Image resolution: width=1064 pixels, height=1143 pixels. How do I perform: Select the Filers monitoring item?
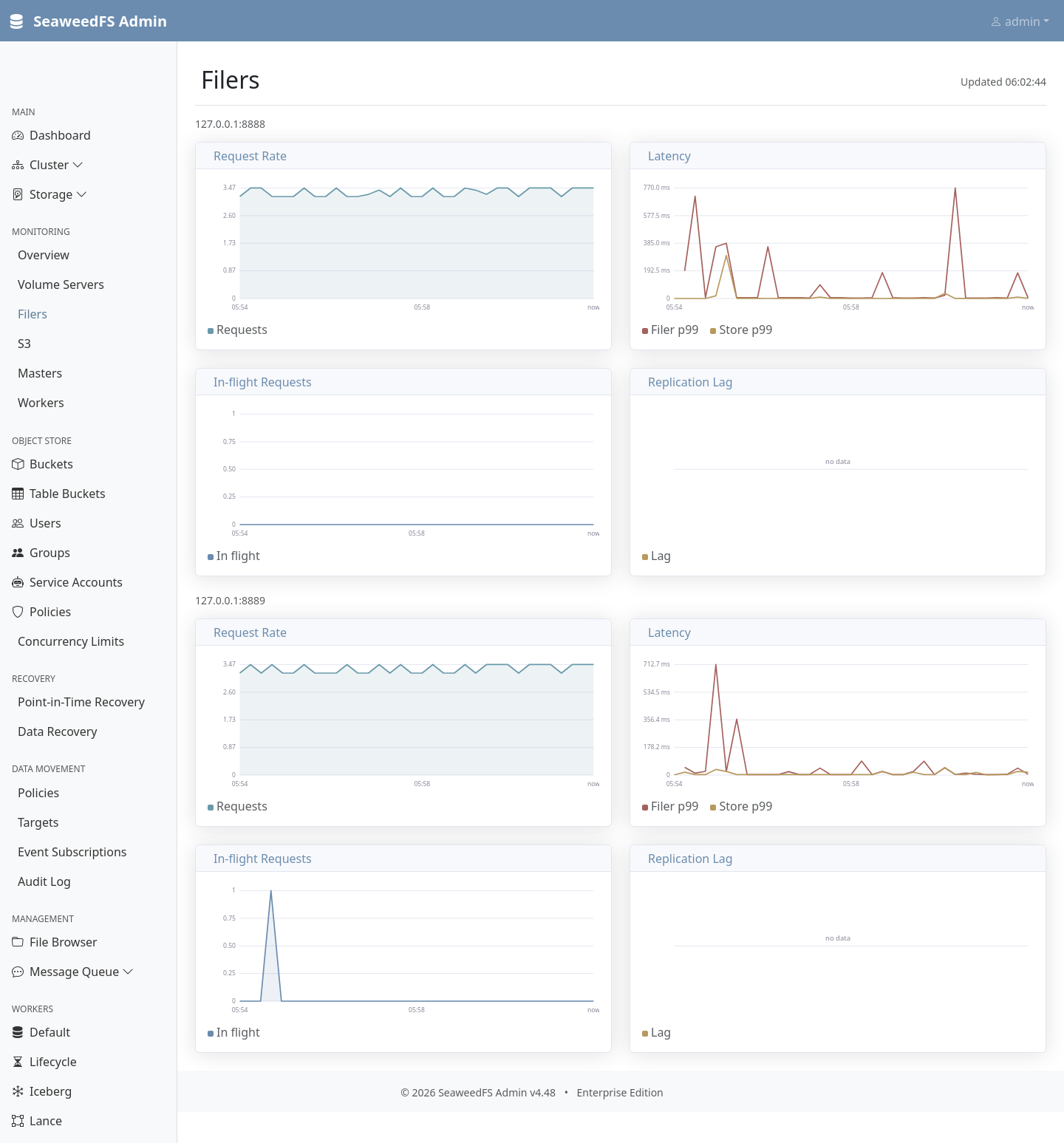click(33, 315)
